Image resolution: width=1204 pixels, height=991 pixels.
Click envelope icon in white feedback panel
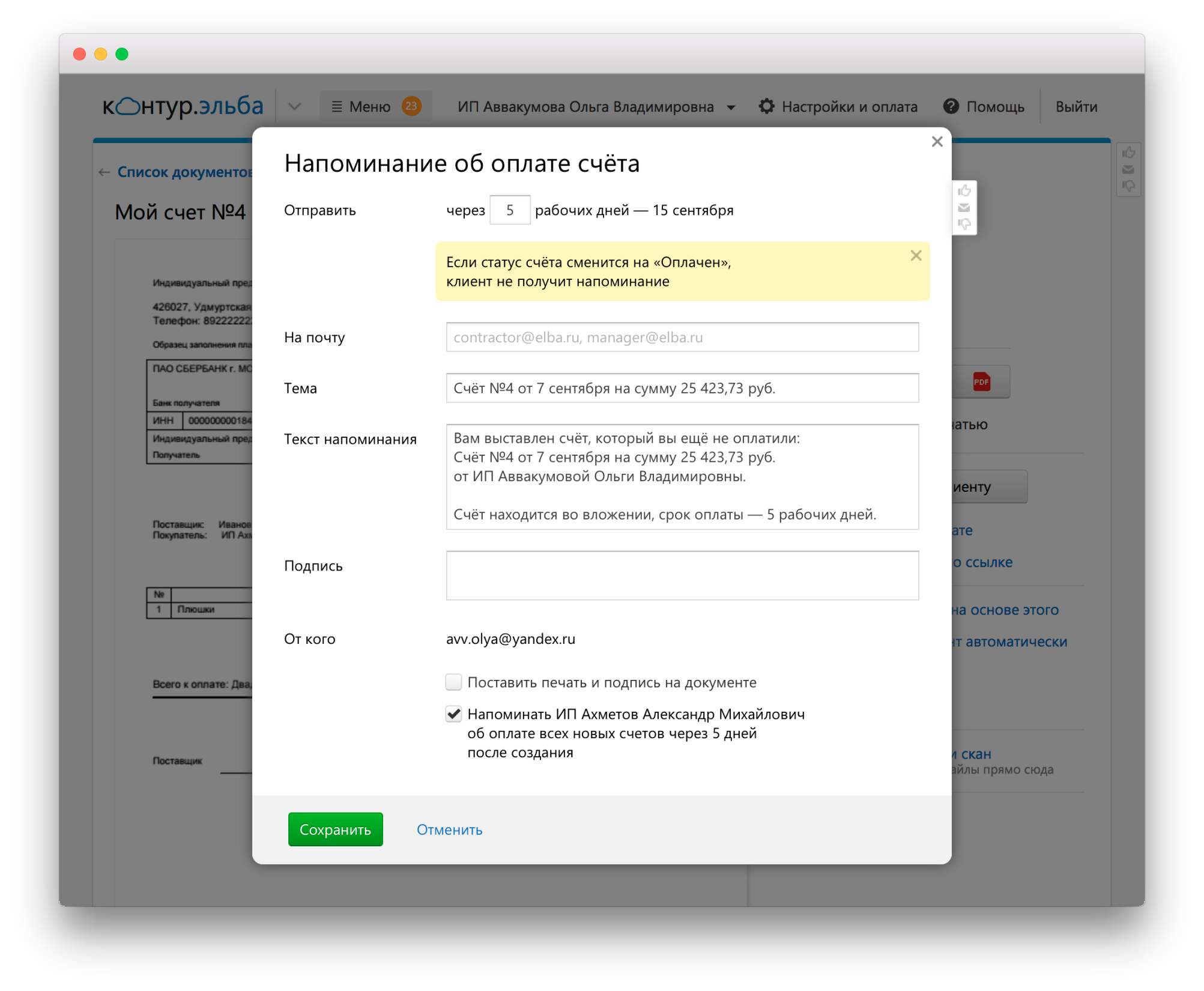coord(964,208)
